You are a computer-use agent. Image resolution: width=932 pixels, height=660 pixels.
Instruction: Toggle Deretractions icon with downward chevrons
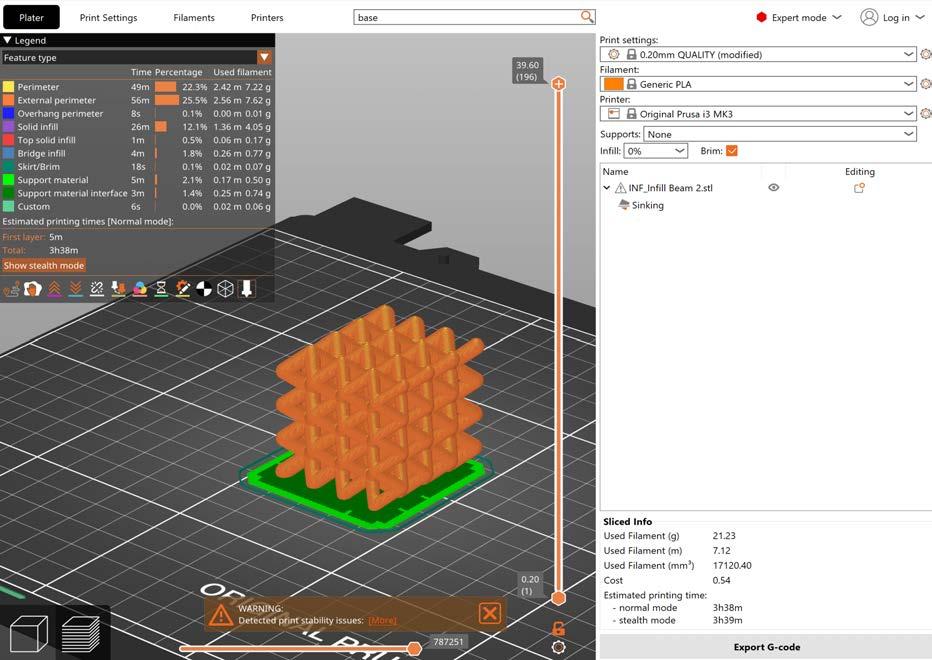point(75,290)
